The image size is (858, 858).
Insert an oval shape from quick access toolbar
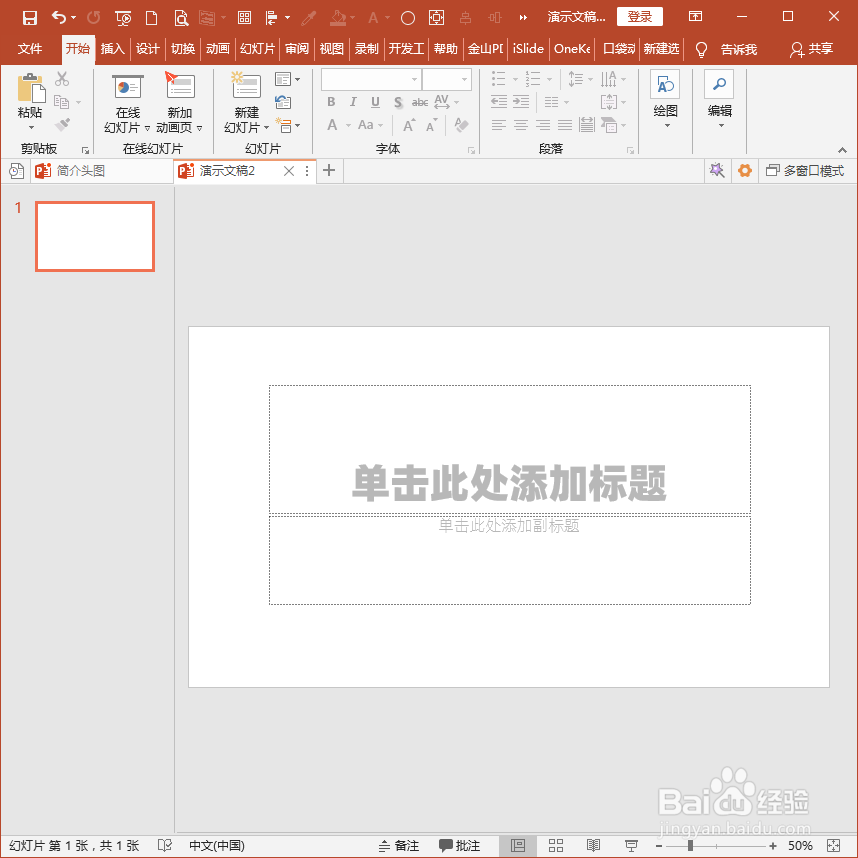(408, 18)
